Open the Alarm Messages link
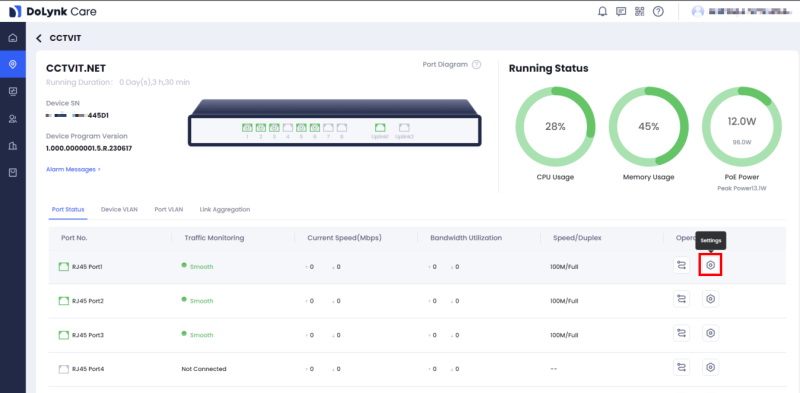 [73, 169]
